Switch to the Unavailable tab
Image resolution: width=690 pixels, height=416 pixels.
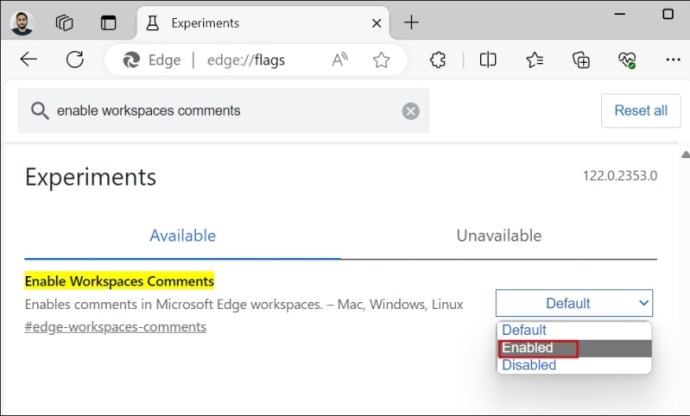click(499, 236)
